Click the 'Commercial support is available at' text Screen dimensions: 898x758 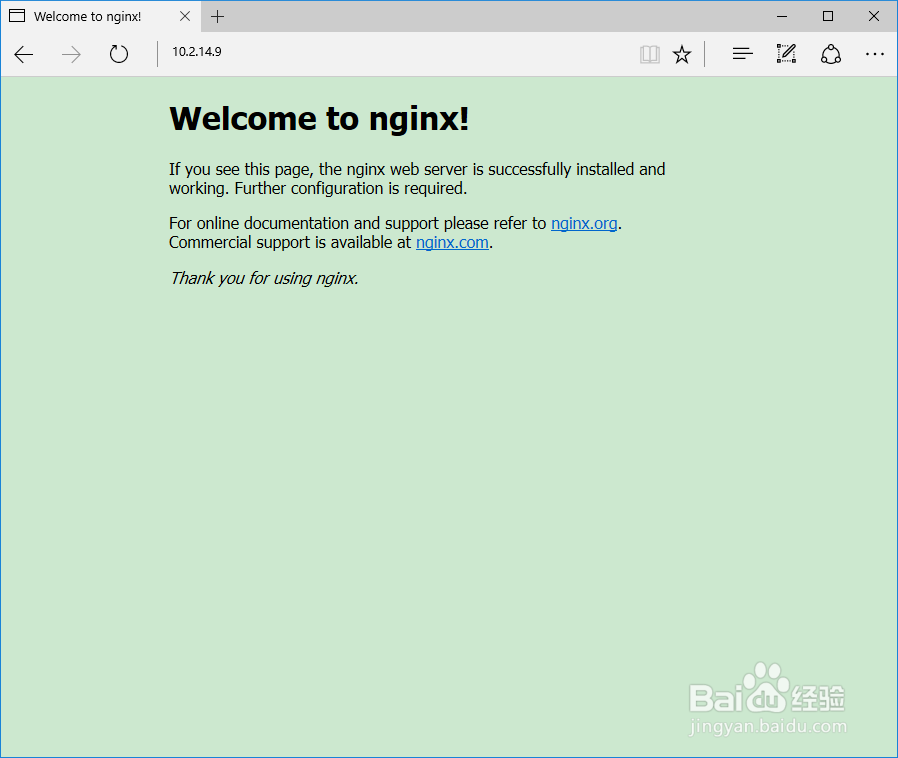[290, 243]
